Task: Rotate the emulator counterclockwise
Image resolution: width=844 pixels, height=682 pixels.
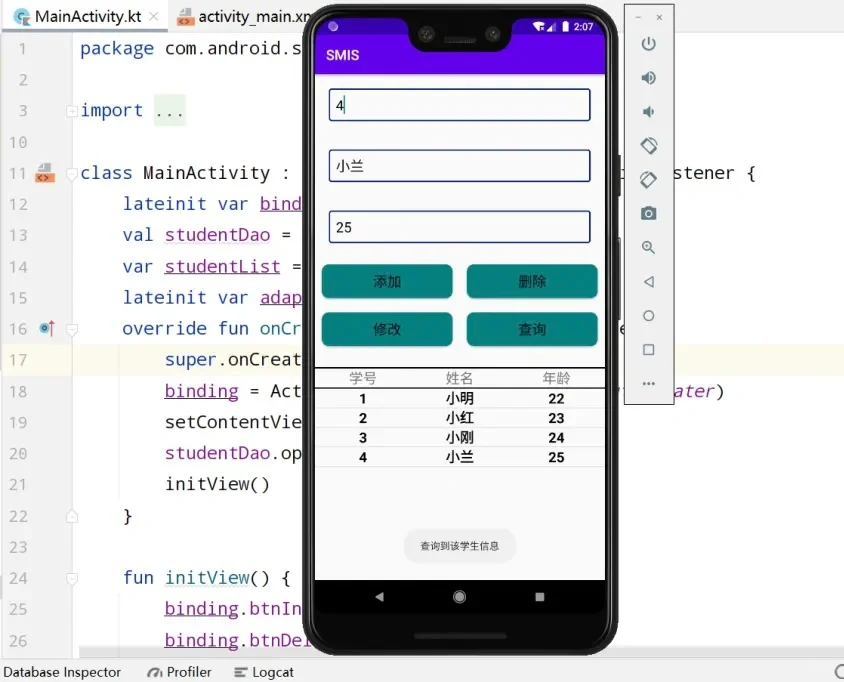Action: click(648, 145)
